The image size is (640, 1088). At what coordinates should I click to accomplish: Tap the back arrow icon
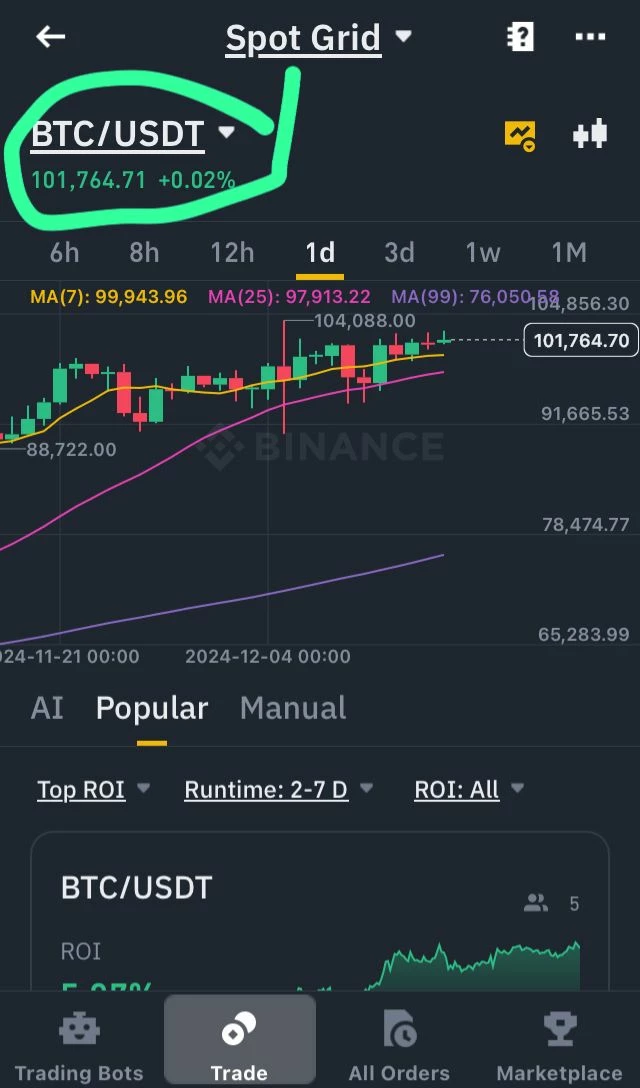51,37
